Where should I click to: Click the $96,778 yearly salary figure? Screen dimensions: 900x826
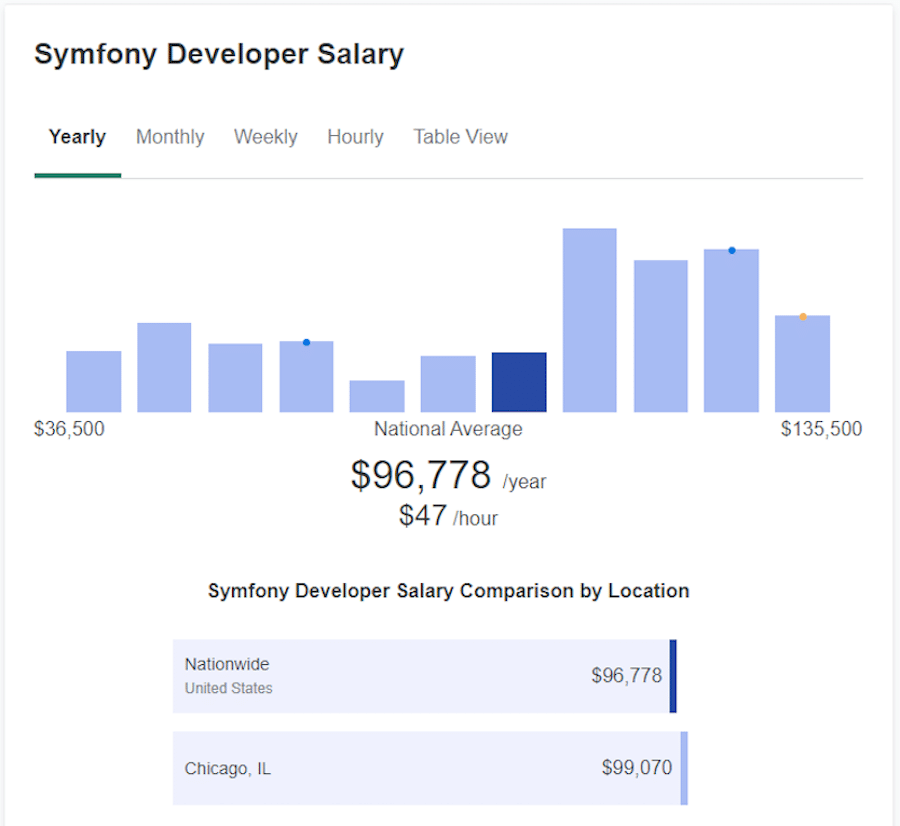coord(420,475)
